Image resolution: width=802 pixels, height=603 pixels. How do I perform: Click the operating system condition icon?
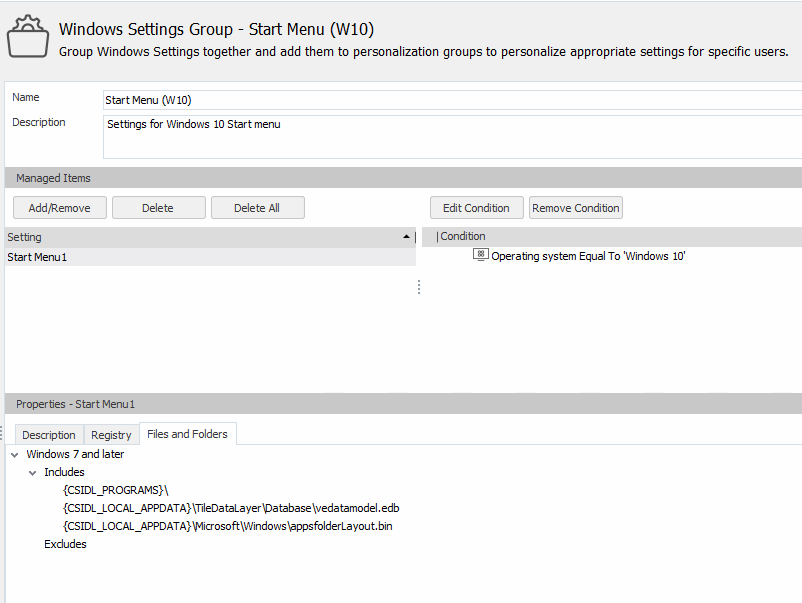pyautogui.click(x=480, y=255)
